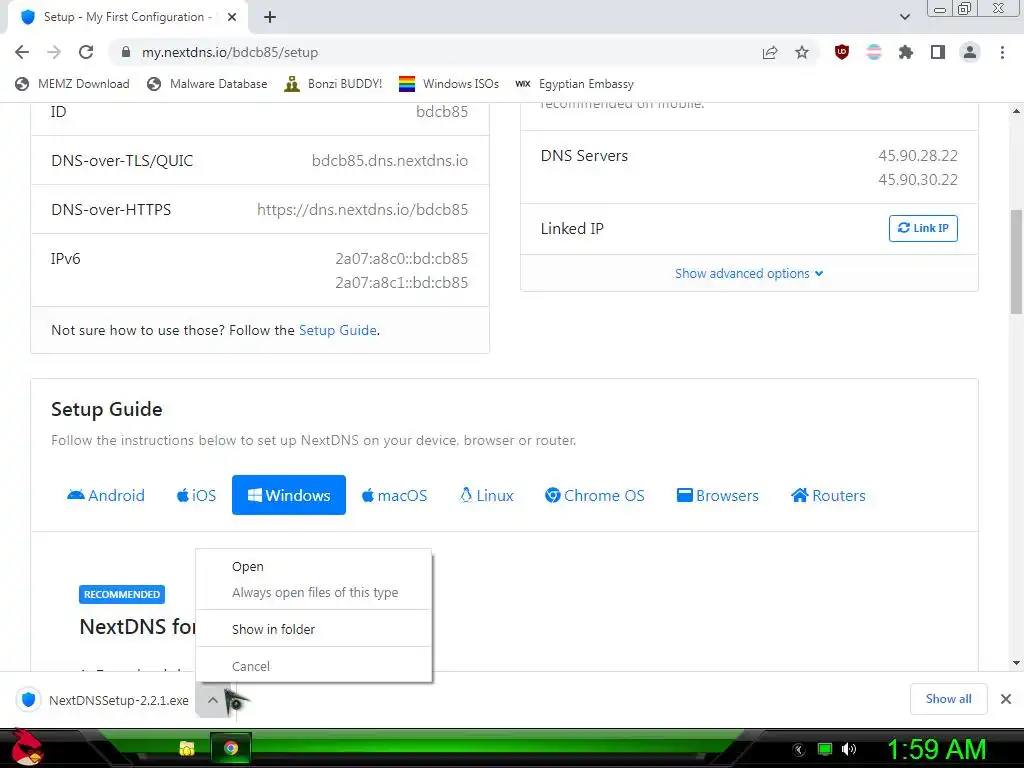Click NextDNSSetup-2.2.1.exe download item
Viewport: 1024px width, 768px height.
coord(104,700)
